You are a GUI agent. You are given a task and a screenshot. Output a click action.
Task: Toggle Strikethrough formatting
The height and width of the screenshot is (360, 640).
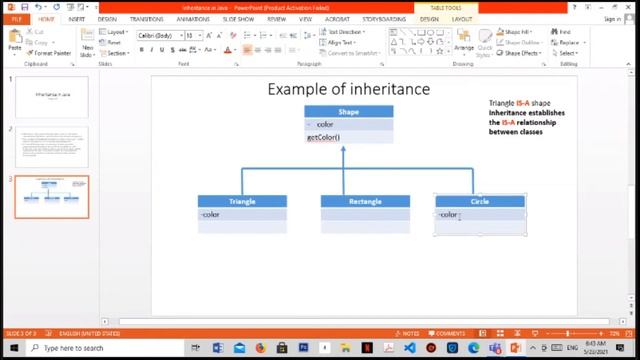click(182, 50)
